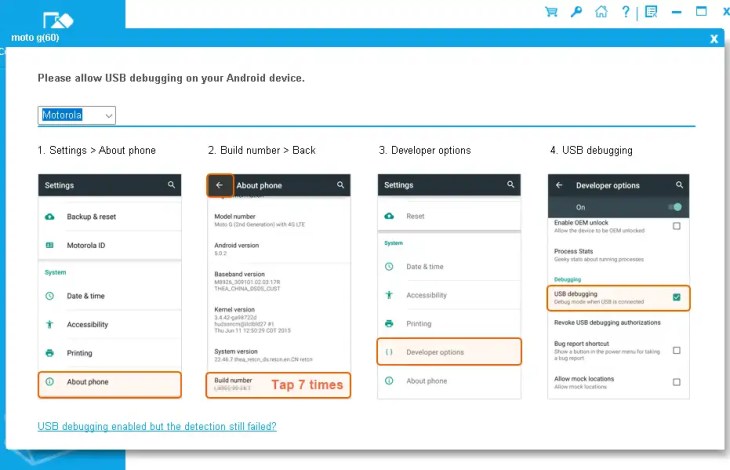The height and width of the screenshot is (470, 730).
Task: Select highlighted Developer options row
Action: [x=449, y=351]
